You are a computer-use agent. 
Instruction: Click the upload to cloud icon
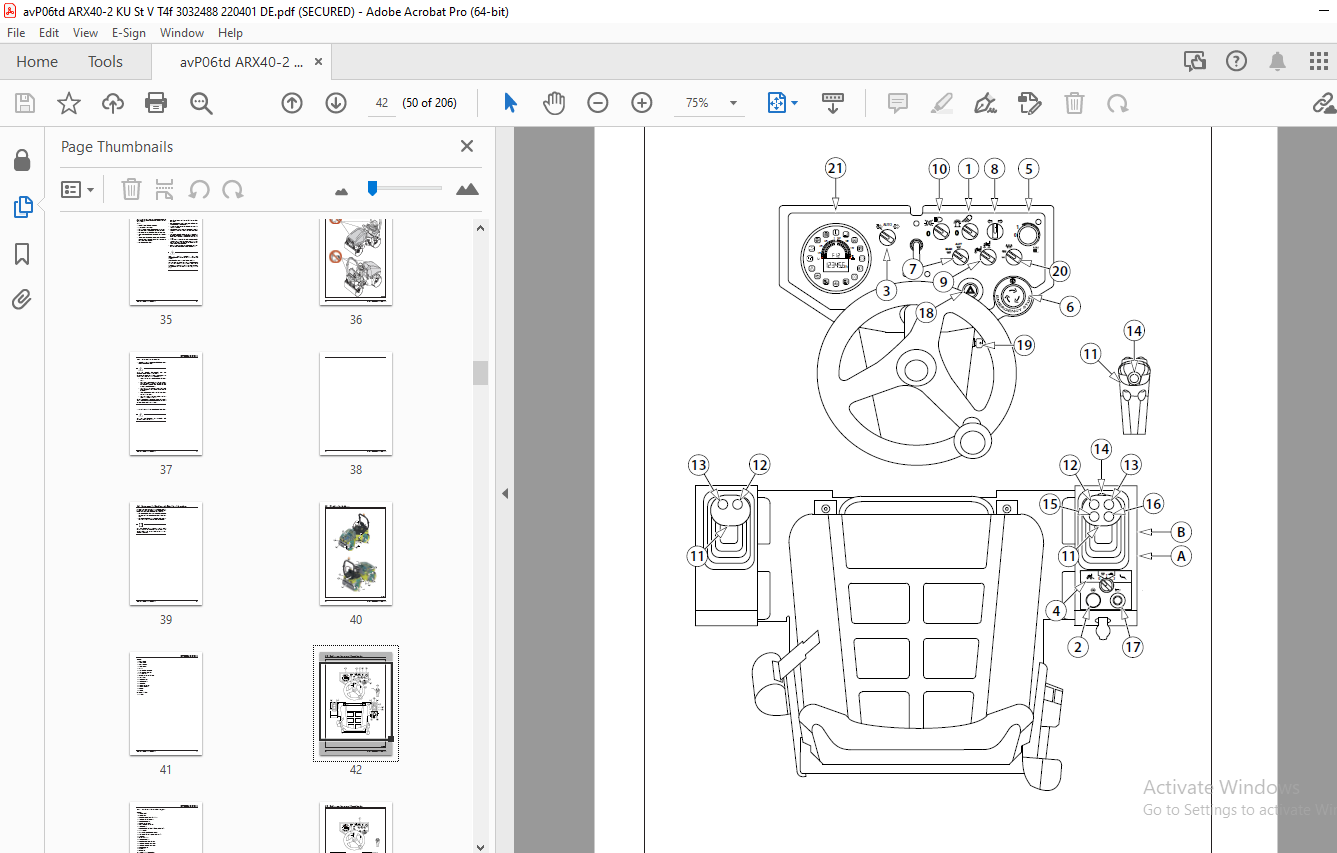point(113,103)
